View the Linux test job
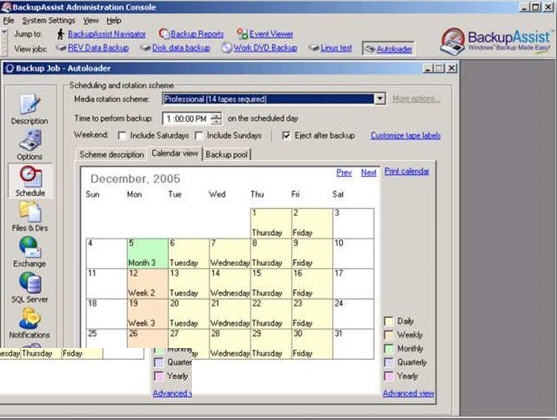557x420 pixels. tap(336, 48)
